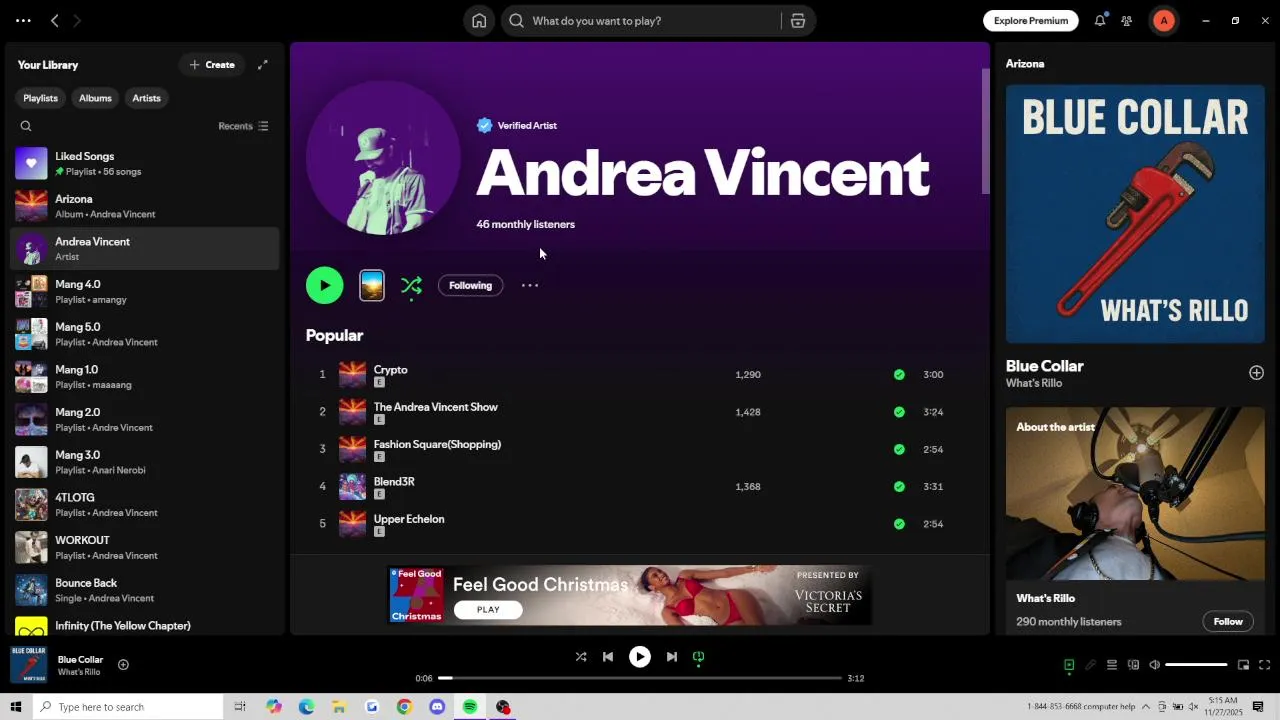Open Discord from the Windows taskbar

(x=437, y=707)
